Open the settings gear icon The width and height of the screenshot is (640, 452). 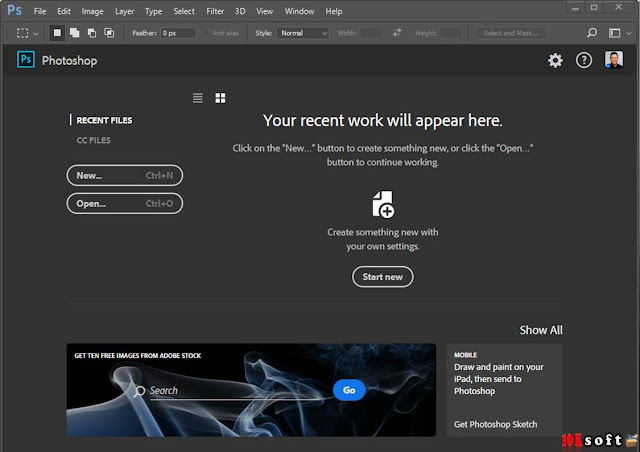tap(555, 60)
